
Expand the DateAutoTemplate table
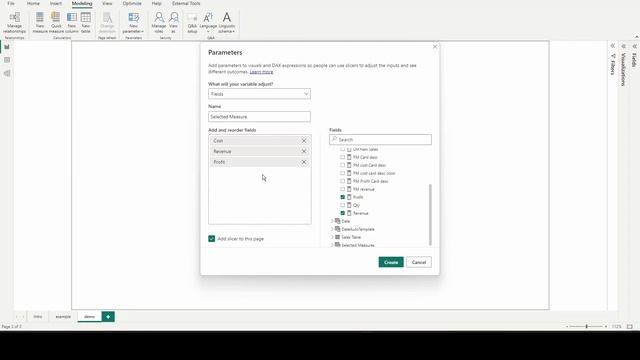332,229
